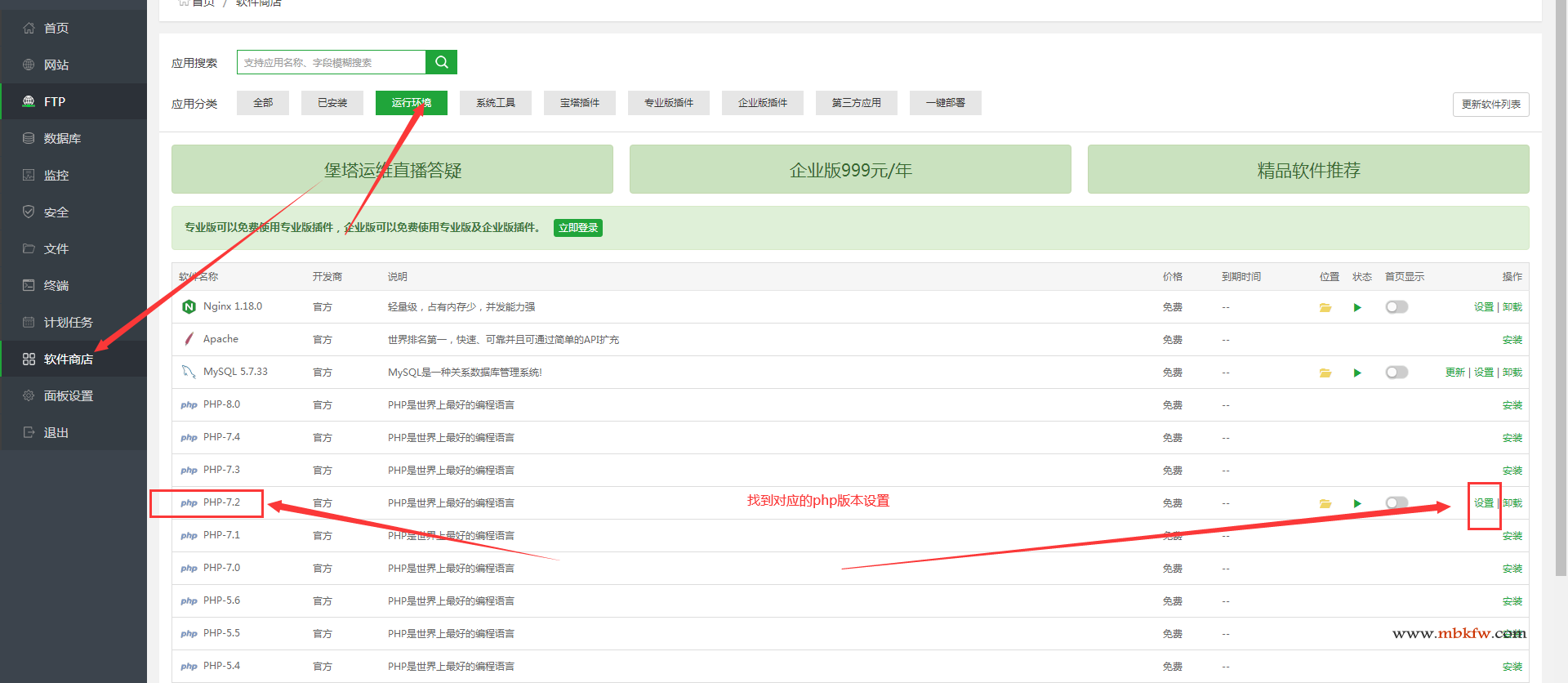
Task: Click the 立即登录 button
Action: (578, 228)
